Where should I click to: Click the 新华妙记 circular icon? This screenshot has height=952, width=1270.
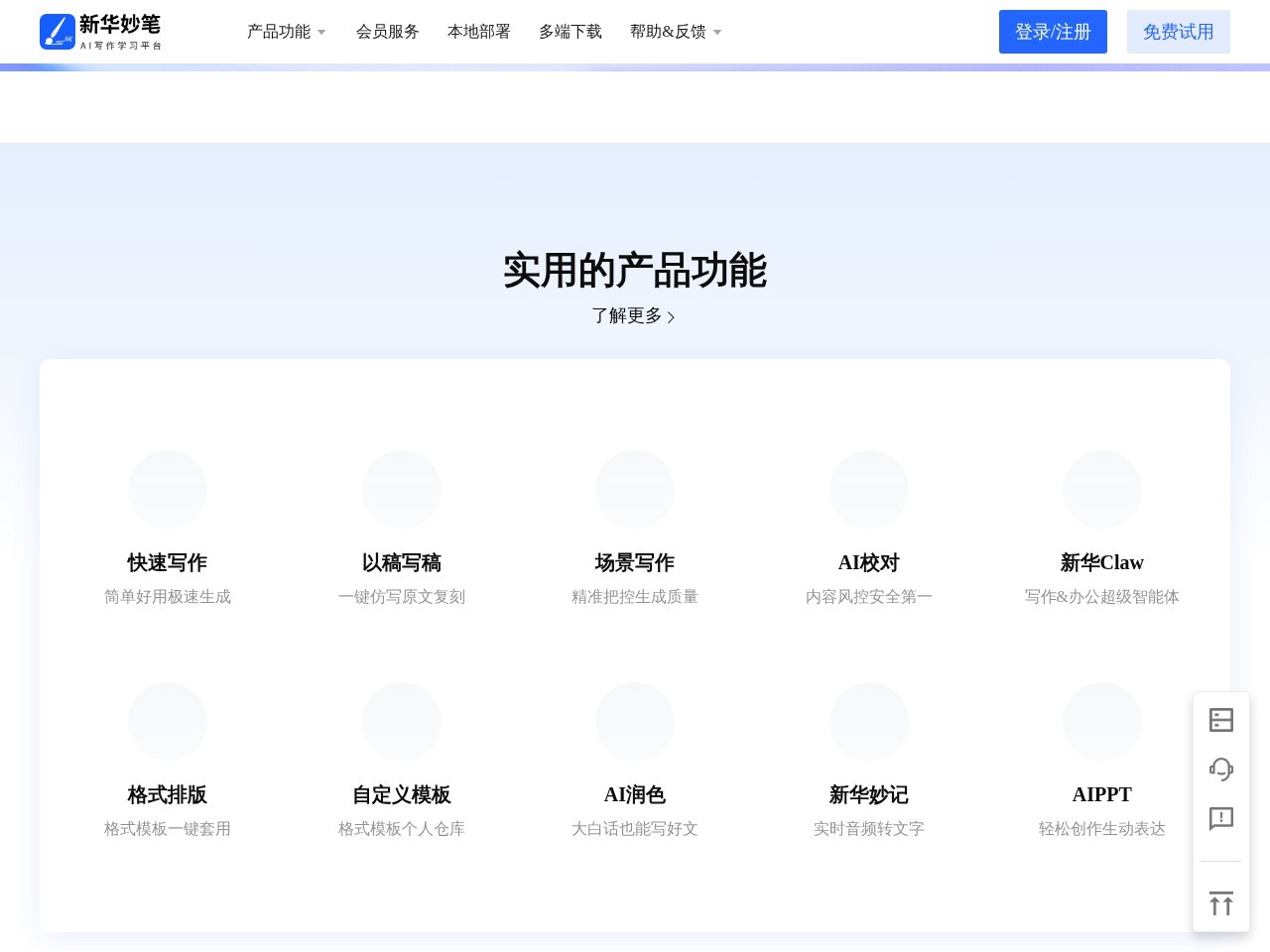869,722
